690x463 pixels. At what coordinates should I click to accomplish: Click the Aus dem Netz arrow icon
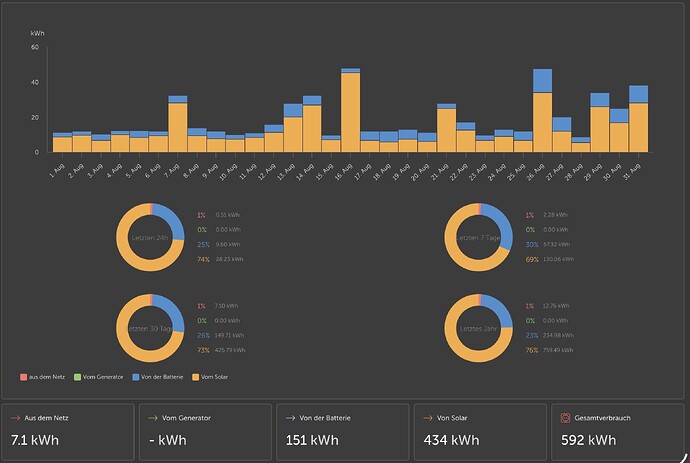[x=16, y=418]
